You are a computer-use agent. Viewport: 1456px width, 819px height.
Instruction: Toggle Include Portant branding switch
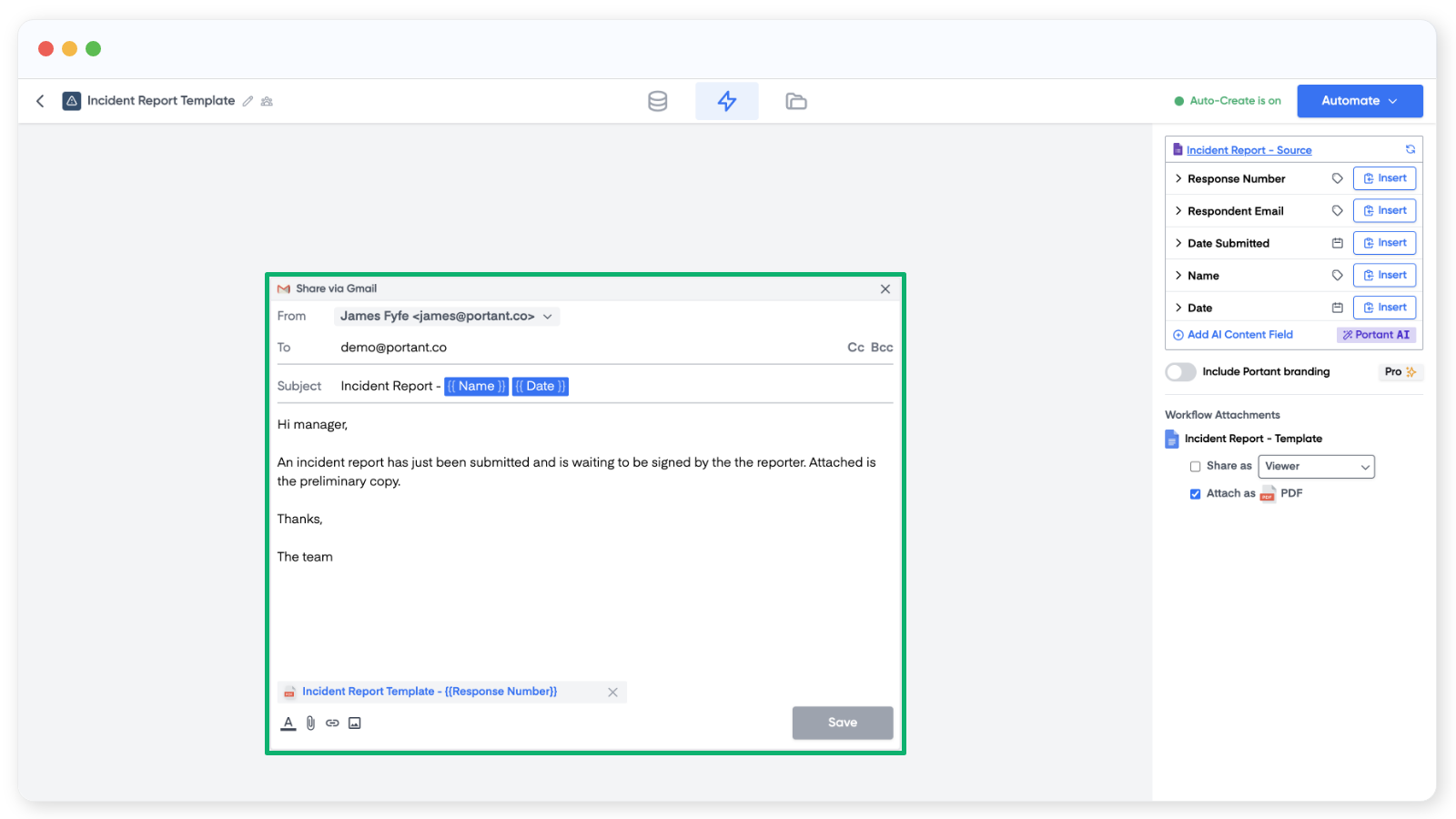click(1180, 371)
